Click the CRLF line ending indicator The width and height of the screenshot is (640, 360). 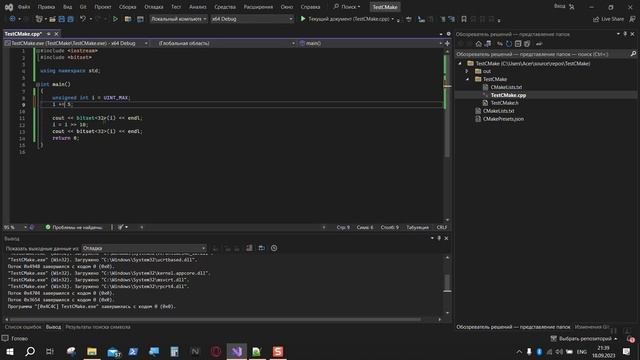(x=442, y=227)
